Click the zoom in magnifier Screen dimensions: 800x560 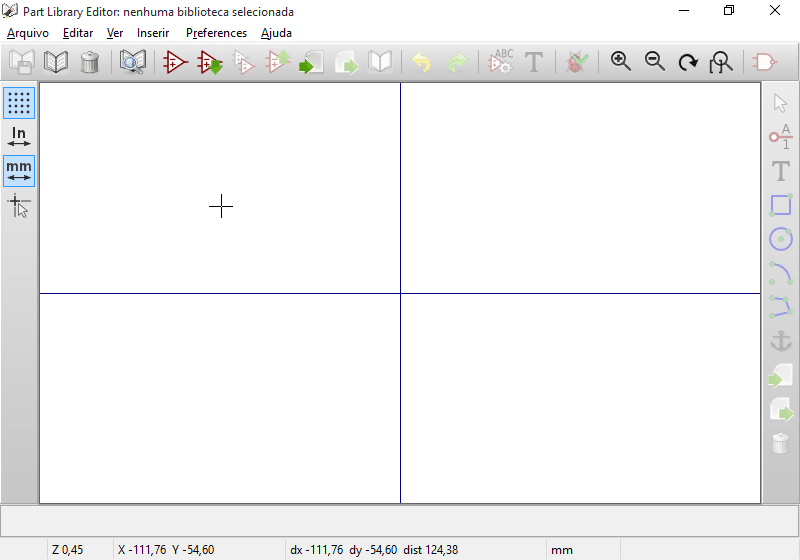click(621, 62)
